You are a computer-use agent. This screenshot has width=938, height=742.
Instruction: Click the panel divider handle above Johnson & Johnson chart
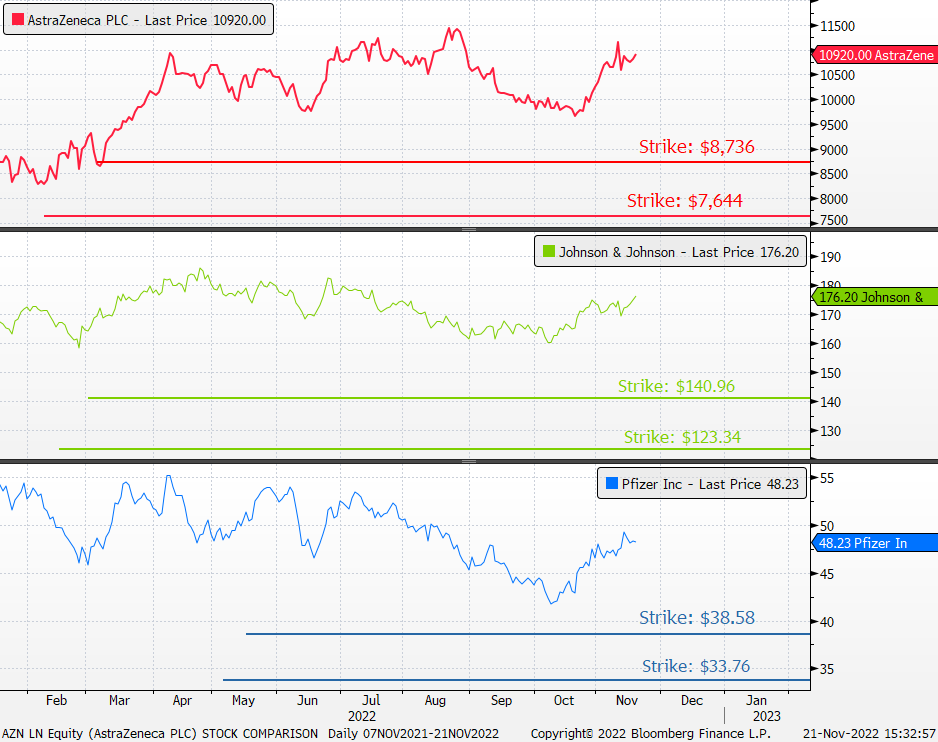pos(469,229)
